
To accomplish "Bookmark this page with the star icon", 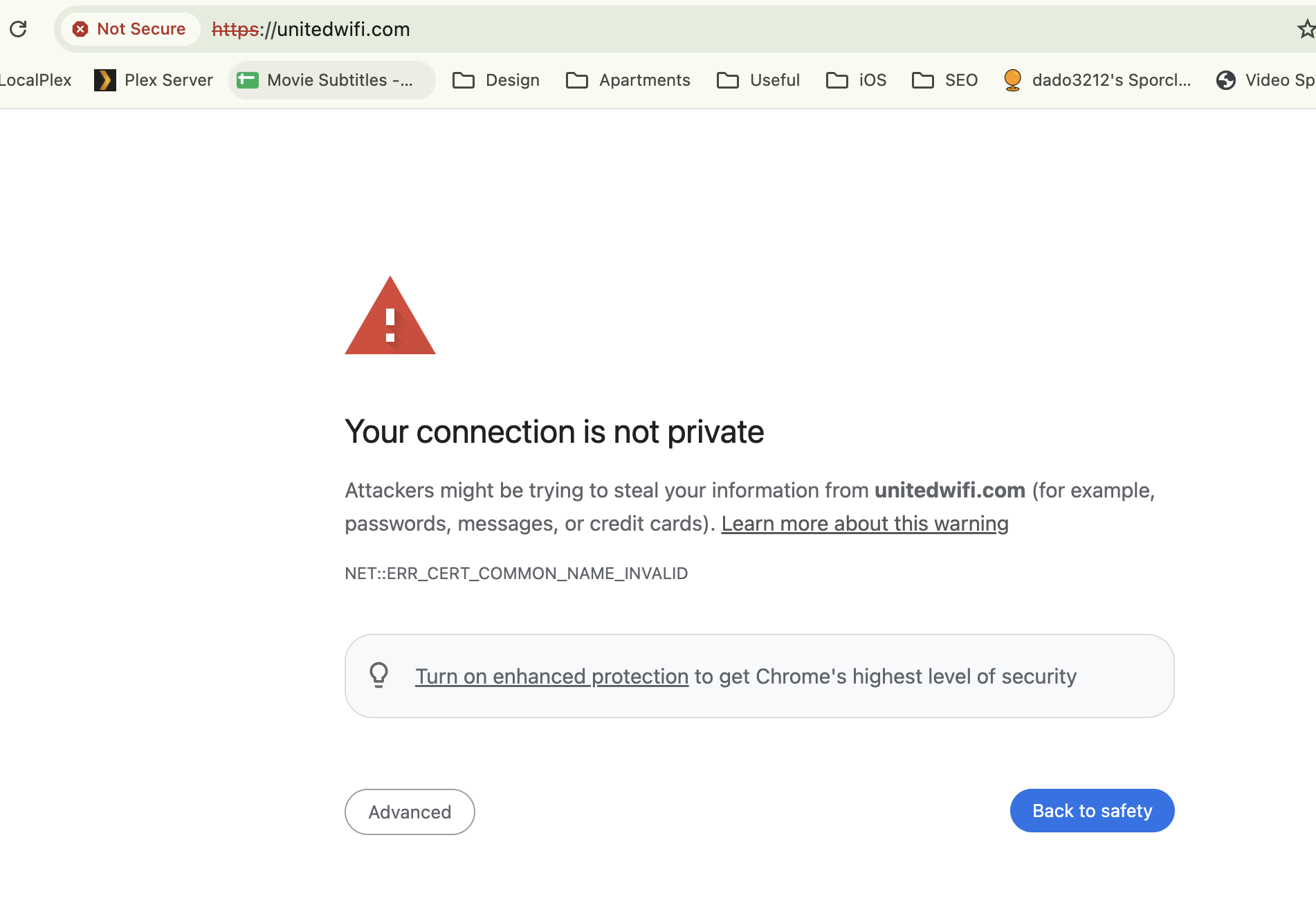I will 1306,29.
